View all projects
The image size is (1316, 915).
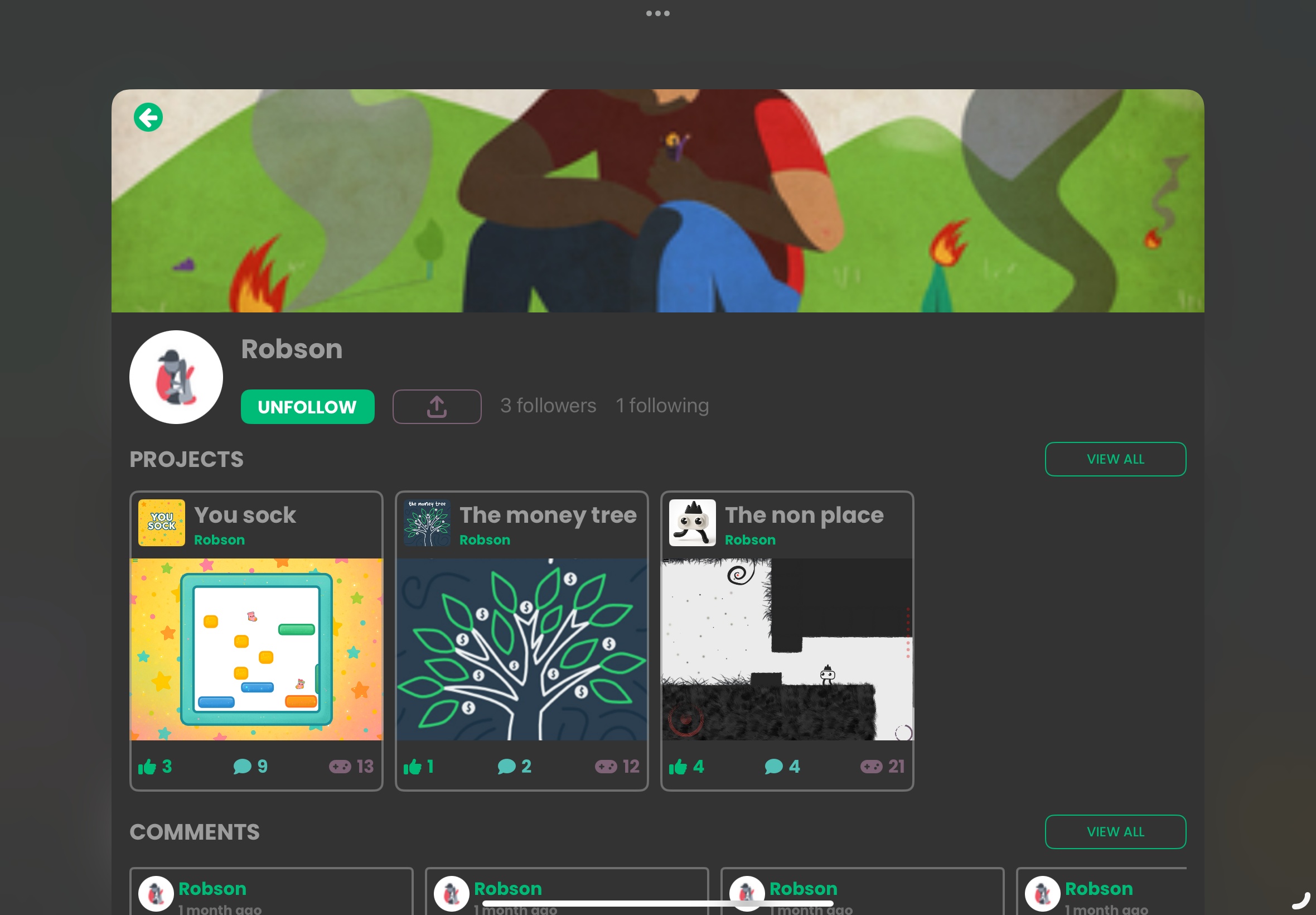pyautogui.click(x=1115, y=459)
